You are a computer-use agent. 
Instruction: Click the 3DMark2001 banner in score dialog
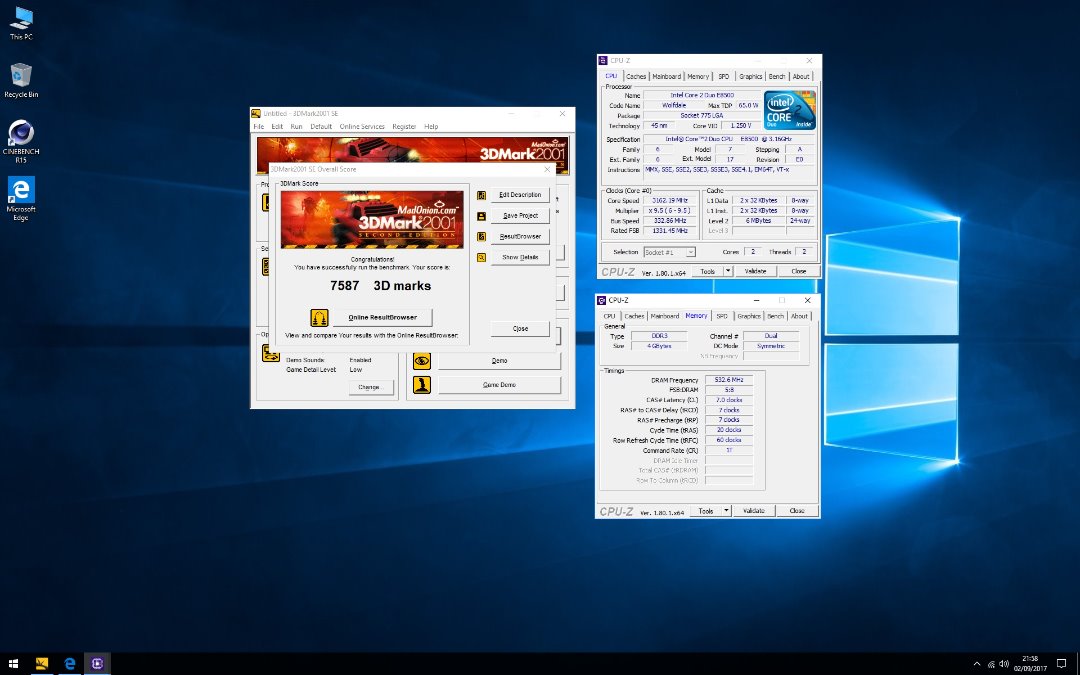(372, 219)
